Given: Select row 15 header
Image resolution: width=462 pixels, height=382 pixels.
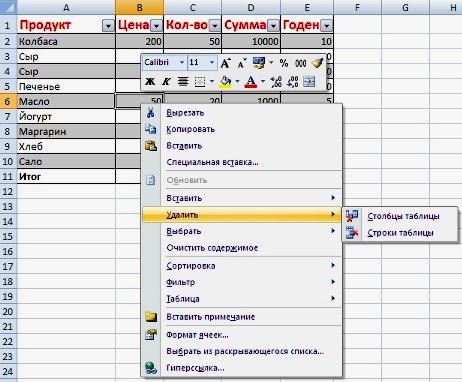Looking at the screenshot, I should (x=8, y=236).
